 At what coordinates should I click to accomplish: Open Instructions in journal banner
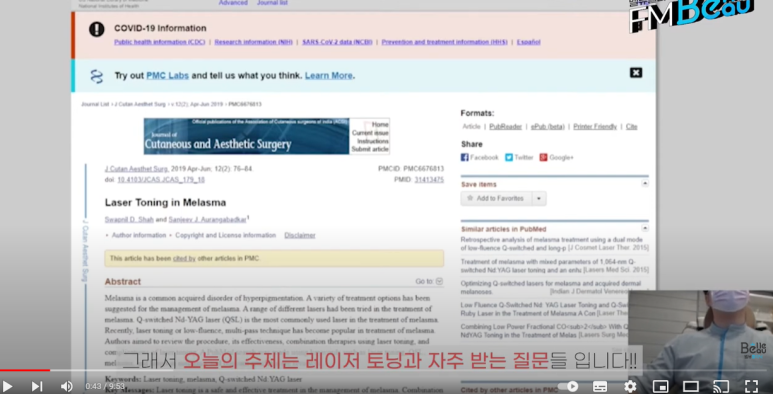(x=373, y=141)
